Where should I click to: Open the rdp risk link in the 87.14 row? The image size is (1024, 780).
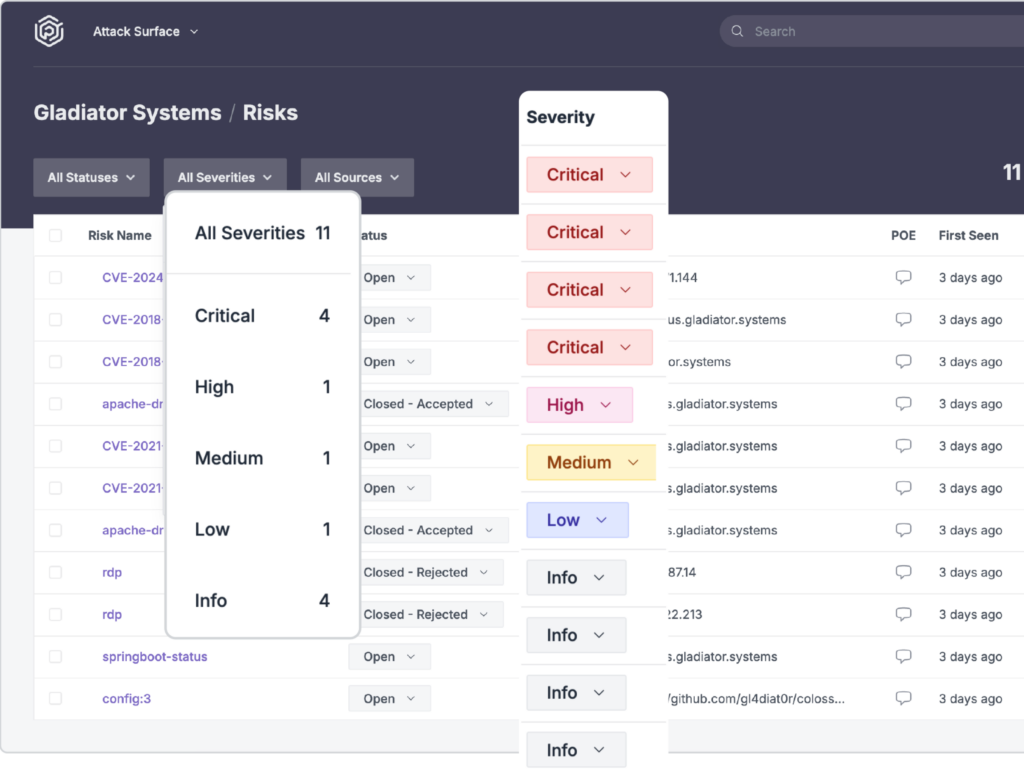(112, 572)
